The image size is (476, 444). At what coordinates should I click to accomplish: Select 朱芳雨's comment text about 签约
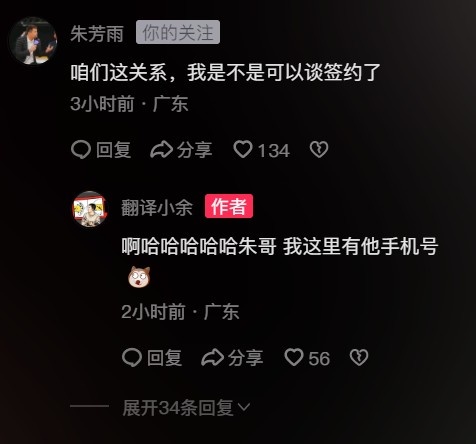point(225,72)
